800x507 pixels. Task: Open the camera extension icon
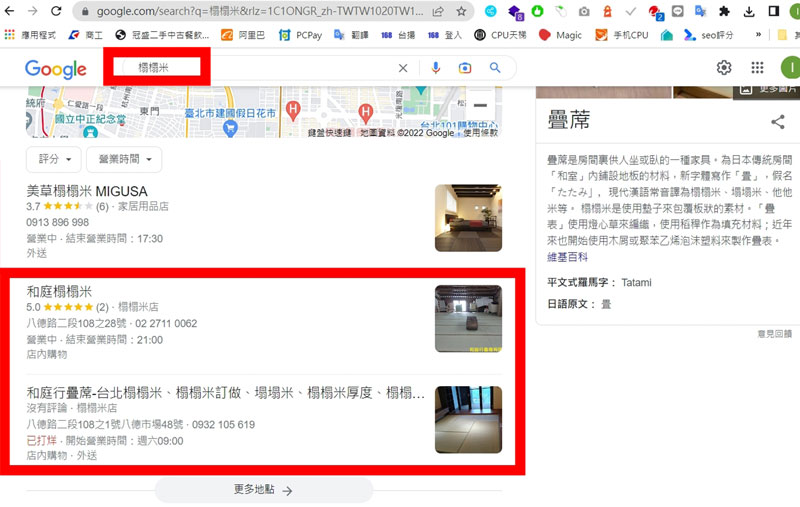coord(584,11)
